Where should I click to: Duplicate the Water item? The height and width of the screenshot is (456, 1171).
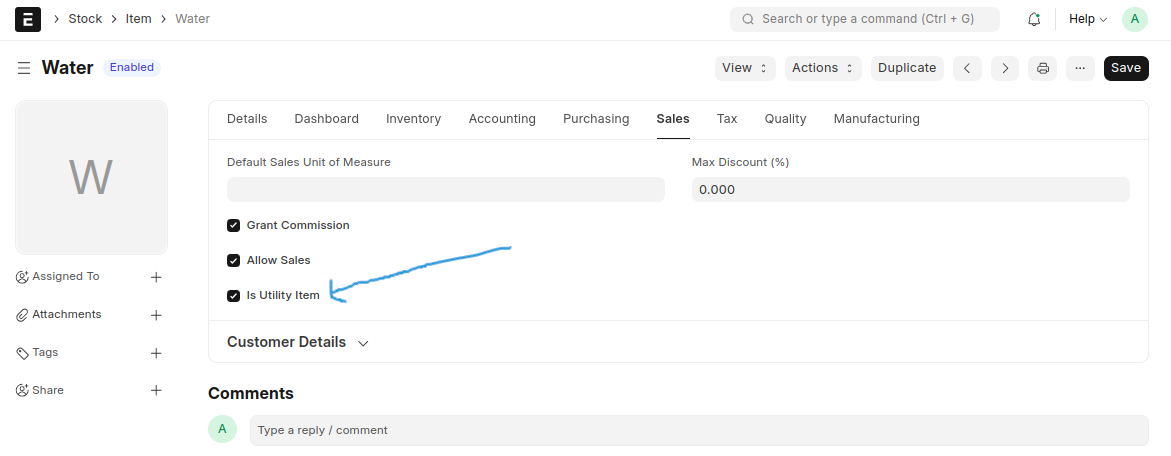coord(907,68)
